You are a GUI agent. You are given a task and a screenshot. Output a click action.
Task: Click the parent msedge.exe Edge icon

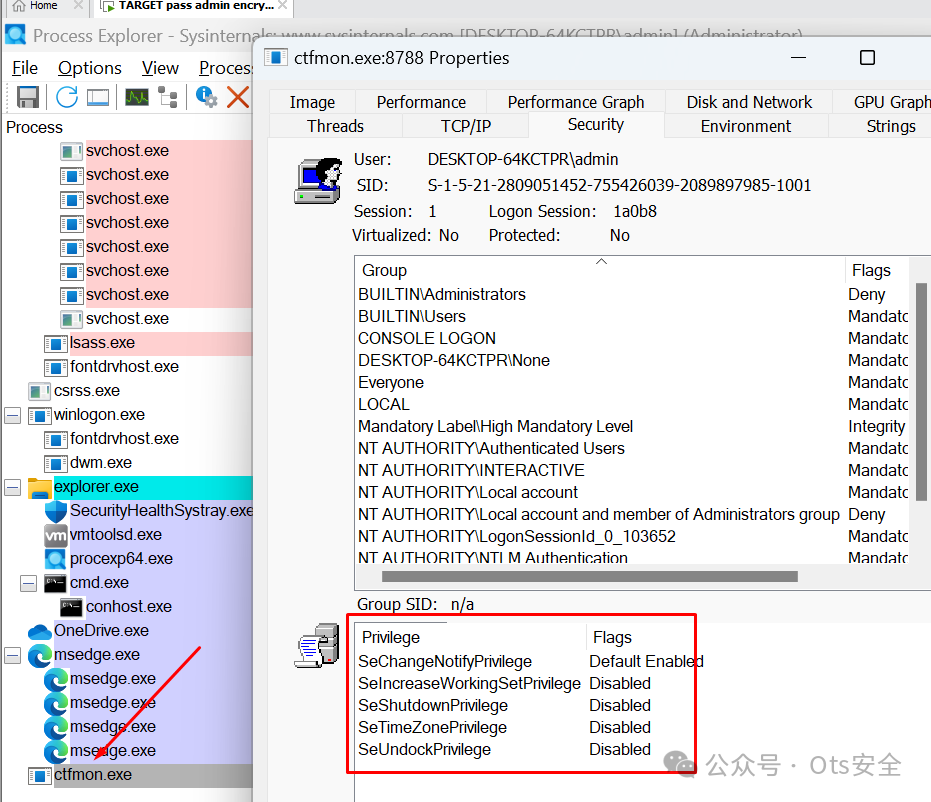(40, 655)
